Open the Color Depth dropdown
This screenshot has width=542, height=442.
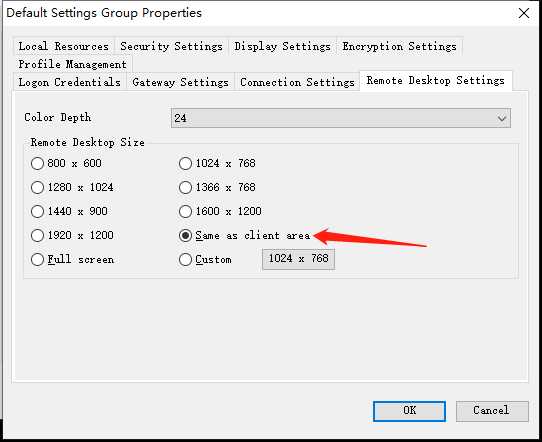[x=340, y=118]
